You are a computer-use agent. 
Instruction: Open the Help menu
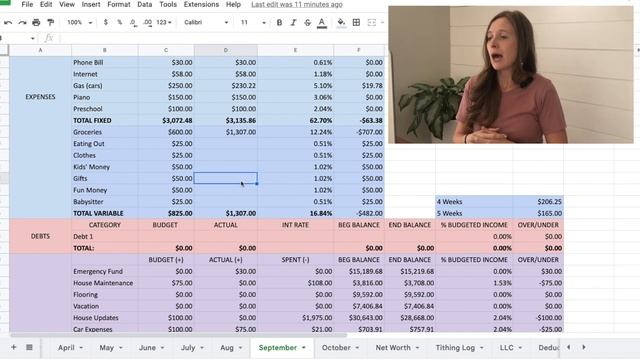(233, 4)
